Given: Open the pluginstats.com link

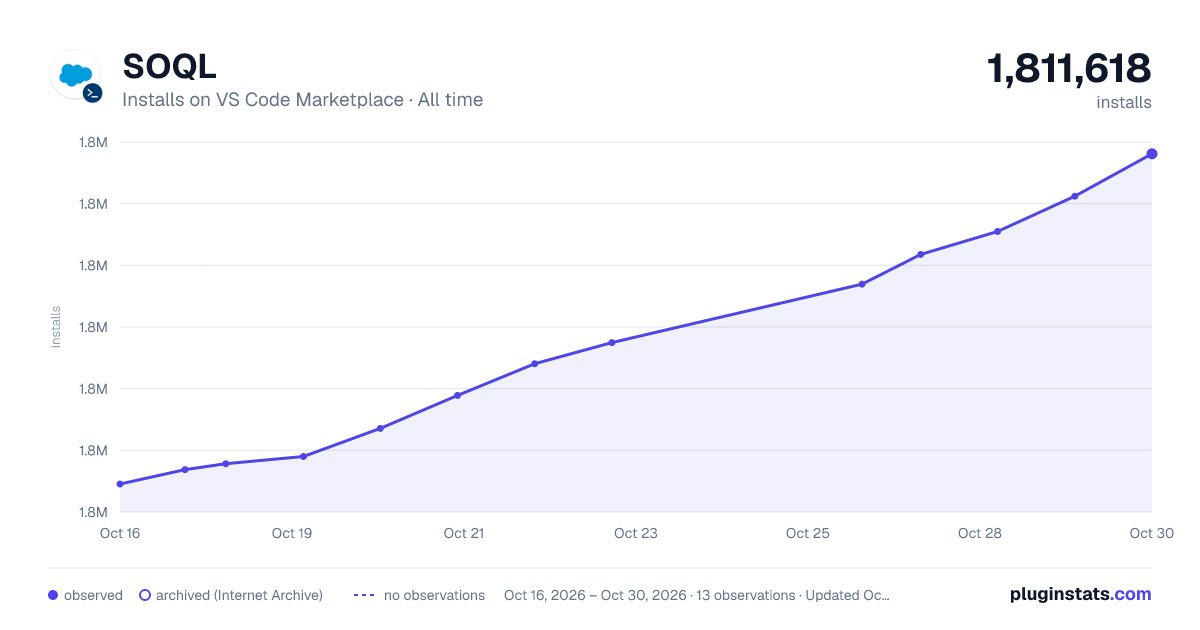Looking at the screenshot, I should [x=1081, y=594].
